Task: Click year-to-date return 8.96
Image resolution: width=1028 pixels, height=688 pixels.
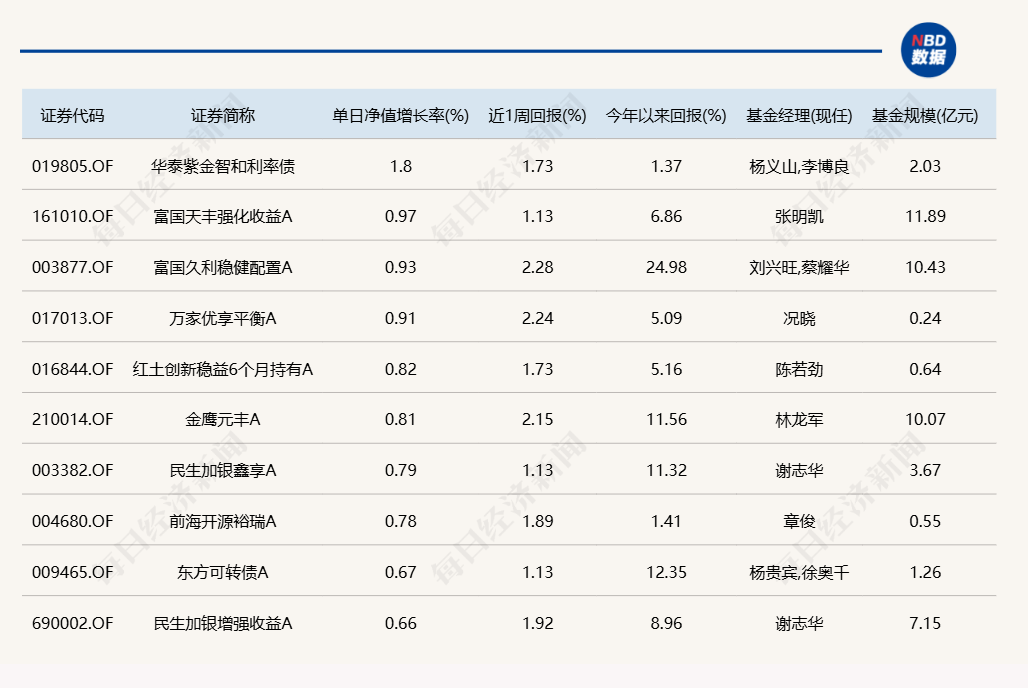Action: 666,623
